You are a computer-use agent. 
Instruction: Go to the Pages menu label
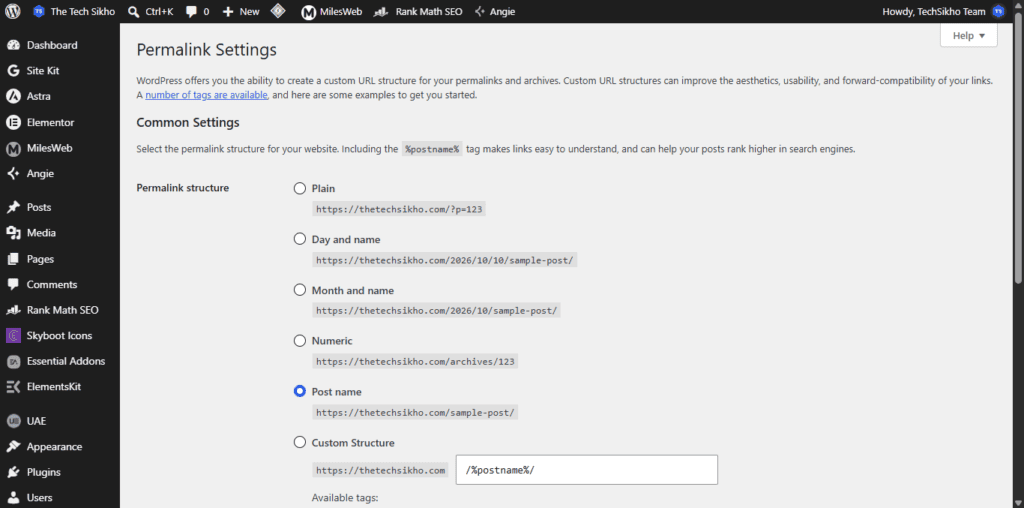click(x=40, y=259)
